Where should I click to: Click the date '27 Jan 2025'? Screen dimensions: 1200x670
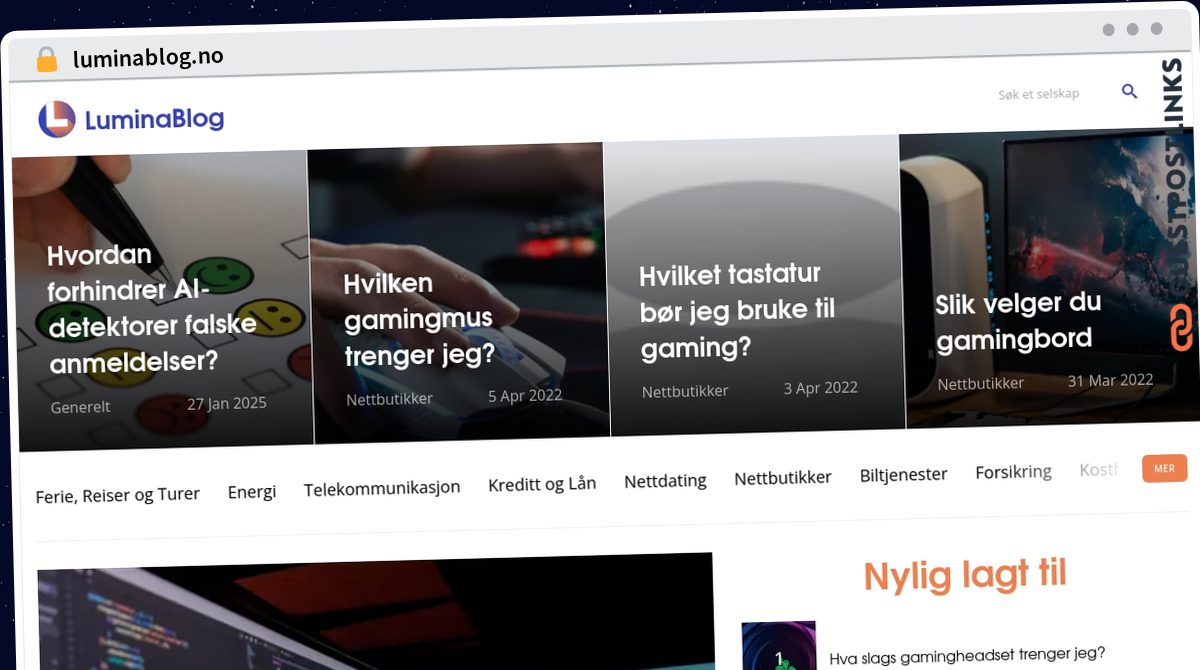tap(227, 404)
